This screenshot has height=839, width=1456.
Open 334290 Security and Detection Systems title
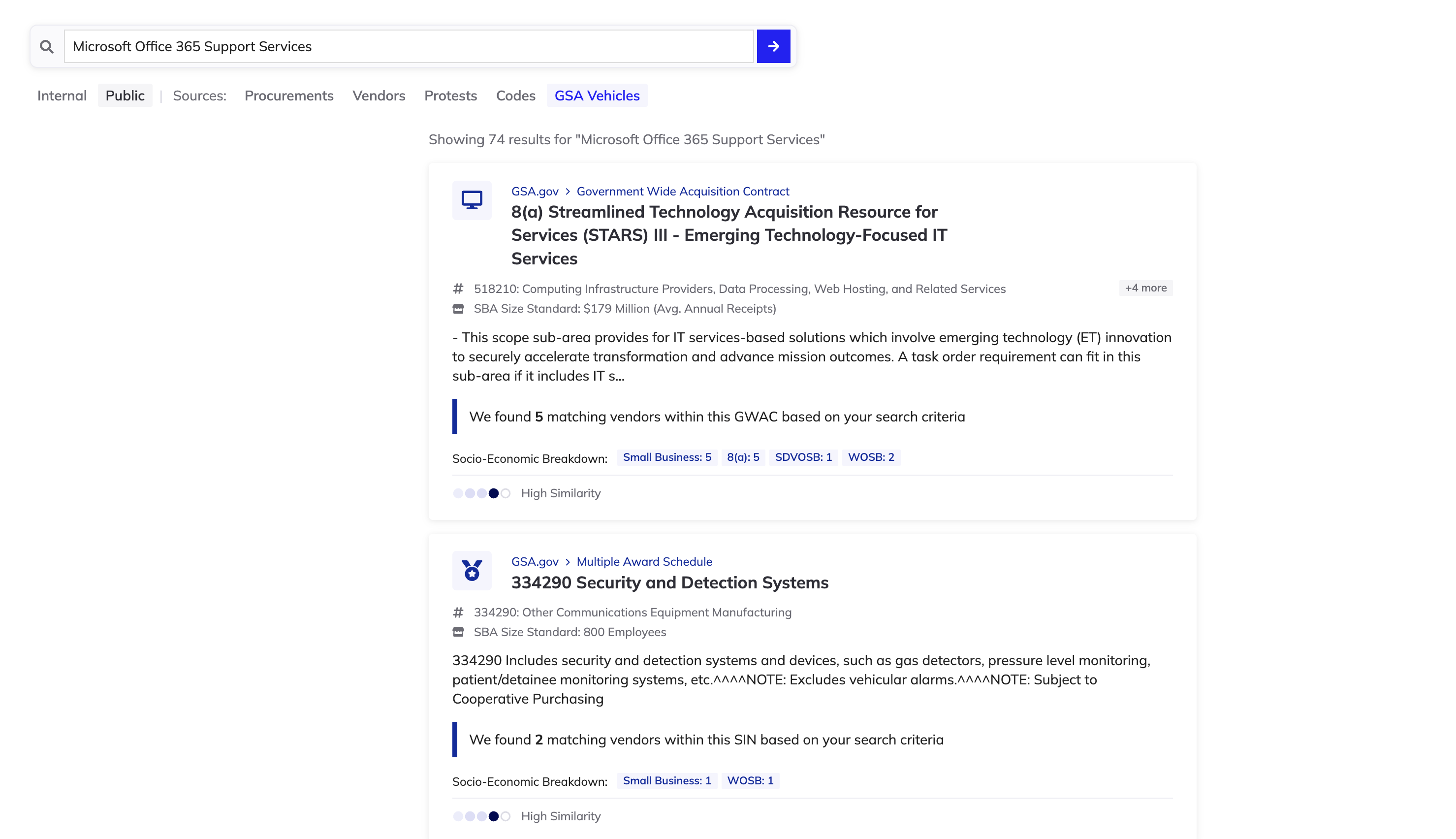pyautogui.click(x=670, y=582)
